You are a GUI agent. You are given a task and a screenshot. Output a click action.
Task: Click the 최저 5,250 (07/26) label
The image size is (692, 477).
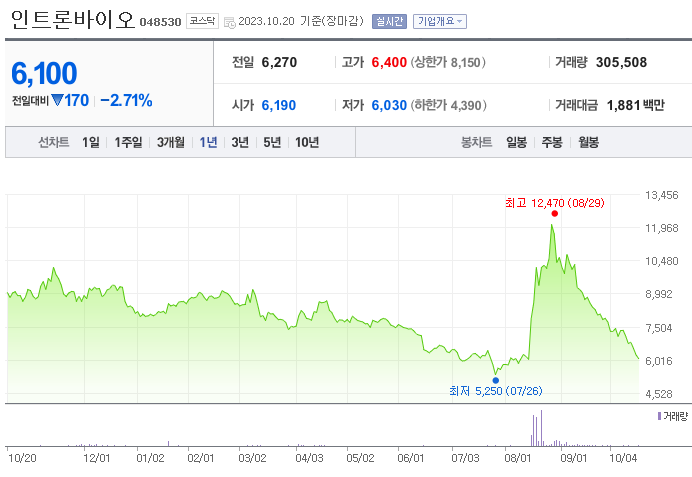click(496, 391)
